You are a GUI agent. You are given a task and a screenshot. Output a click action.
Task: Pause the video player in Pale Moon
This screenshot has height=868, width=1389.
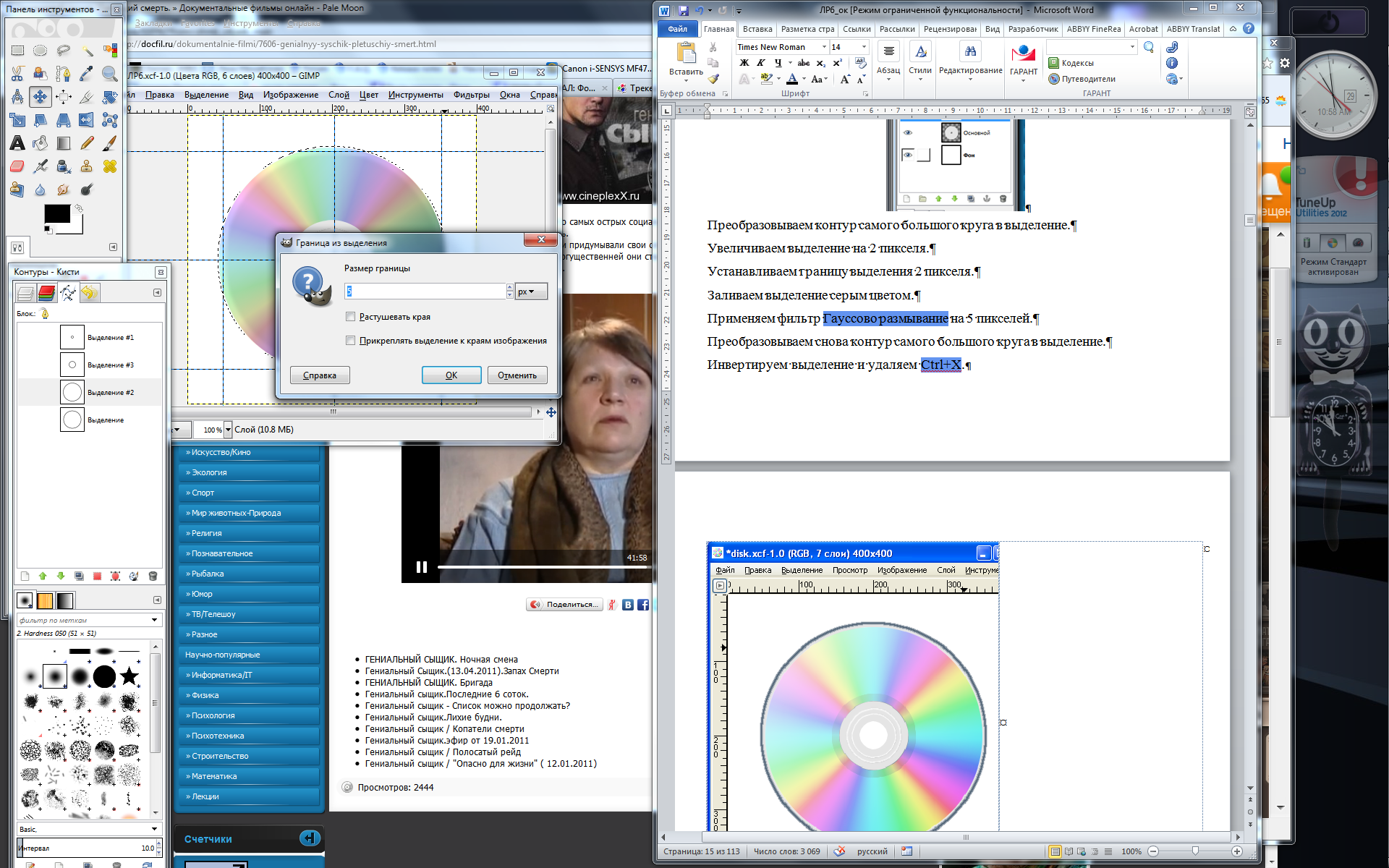tap(422, 567)
